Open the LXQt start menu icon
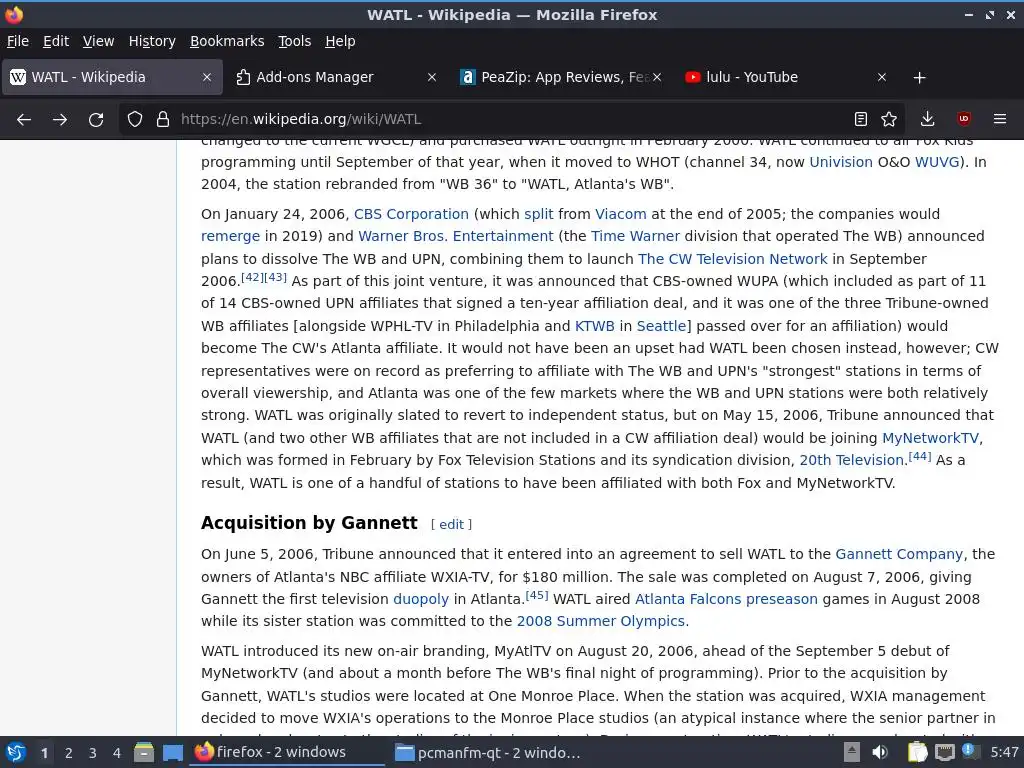 point(15,752)
